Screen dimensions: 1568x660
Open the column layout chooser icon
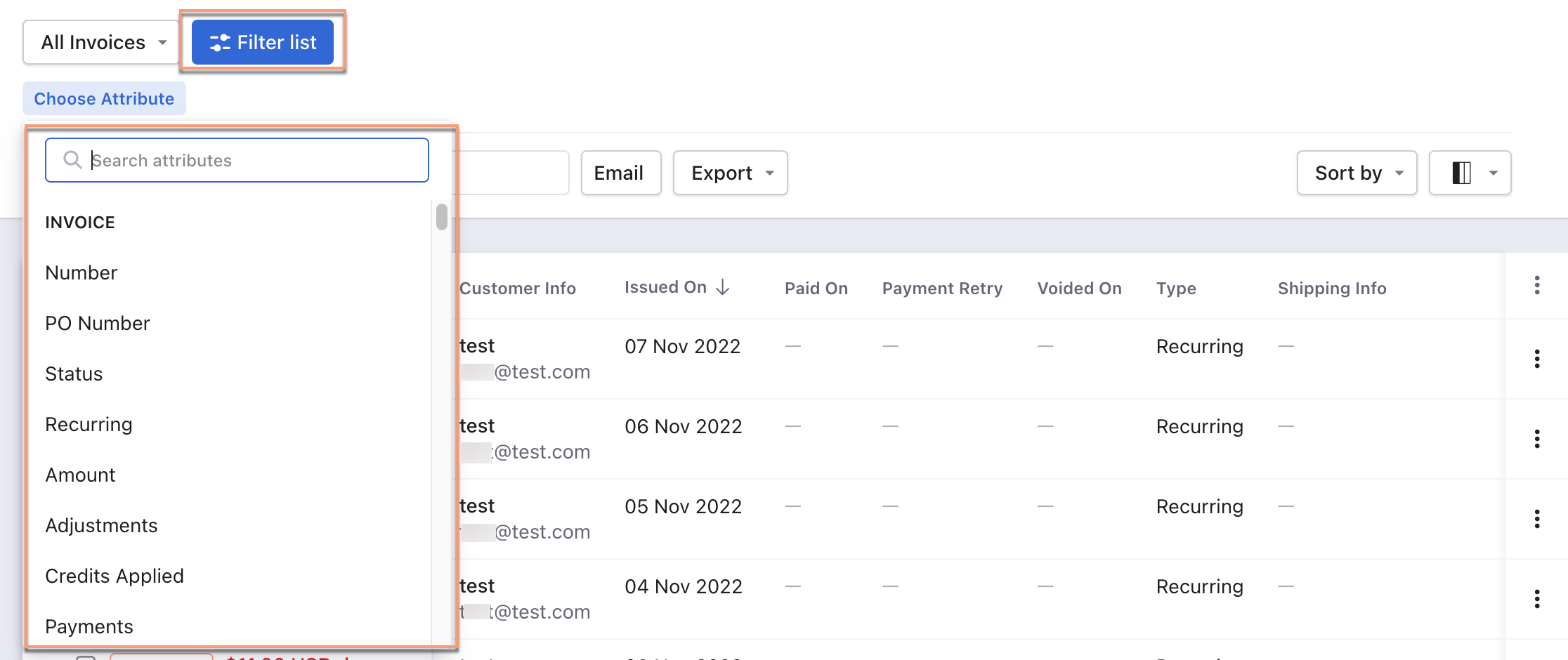pyautogui.click(x=1470, y=173)
